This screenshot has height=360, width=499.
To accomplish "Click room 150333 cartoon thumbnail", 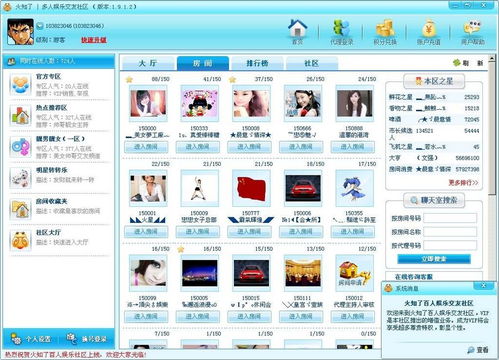I will pyautogui.click(x=200, y=103).
